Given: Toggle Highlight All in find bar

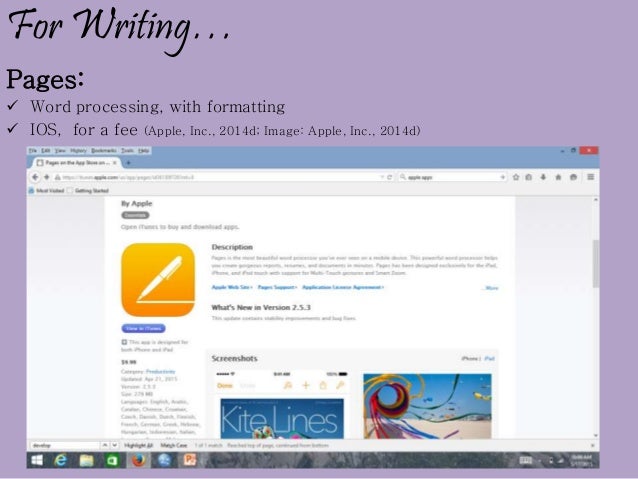Looking at the screenshot, I should click(x=138, y=446).
